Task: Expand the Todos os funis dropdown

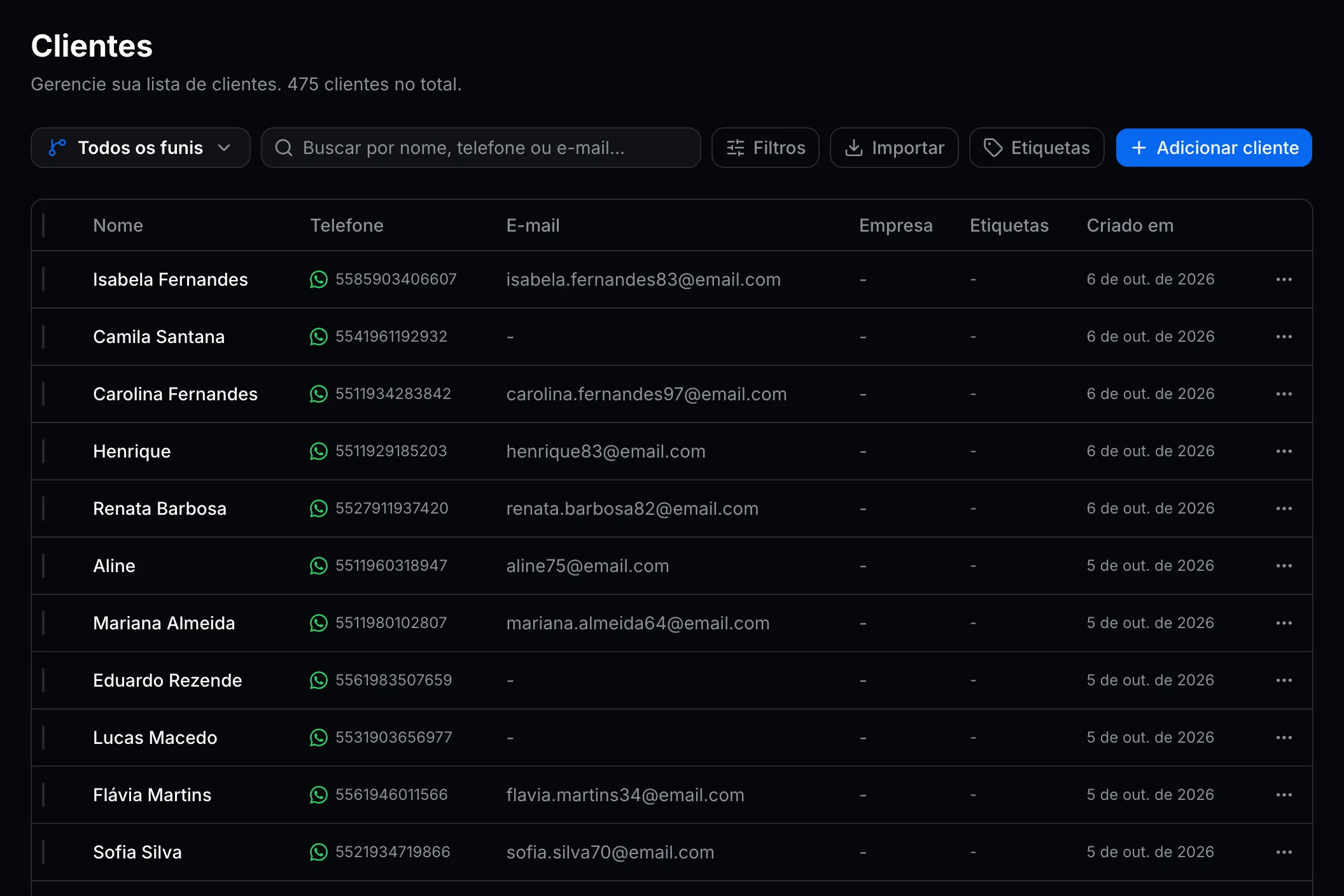Action: click(x=141, y=148)
